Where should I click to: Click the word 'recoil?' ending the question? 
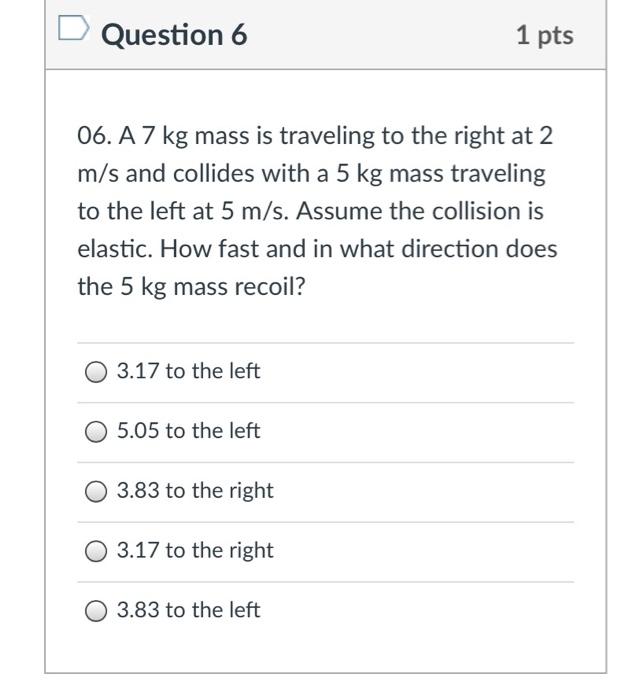[x=269, y=287]
